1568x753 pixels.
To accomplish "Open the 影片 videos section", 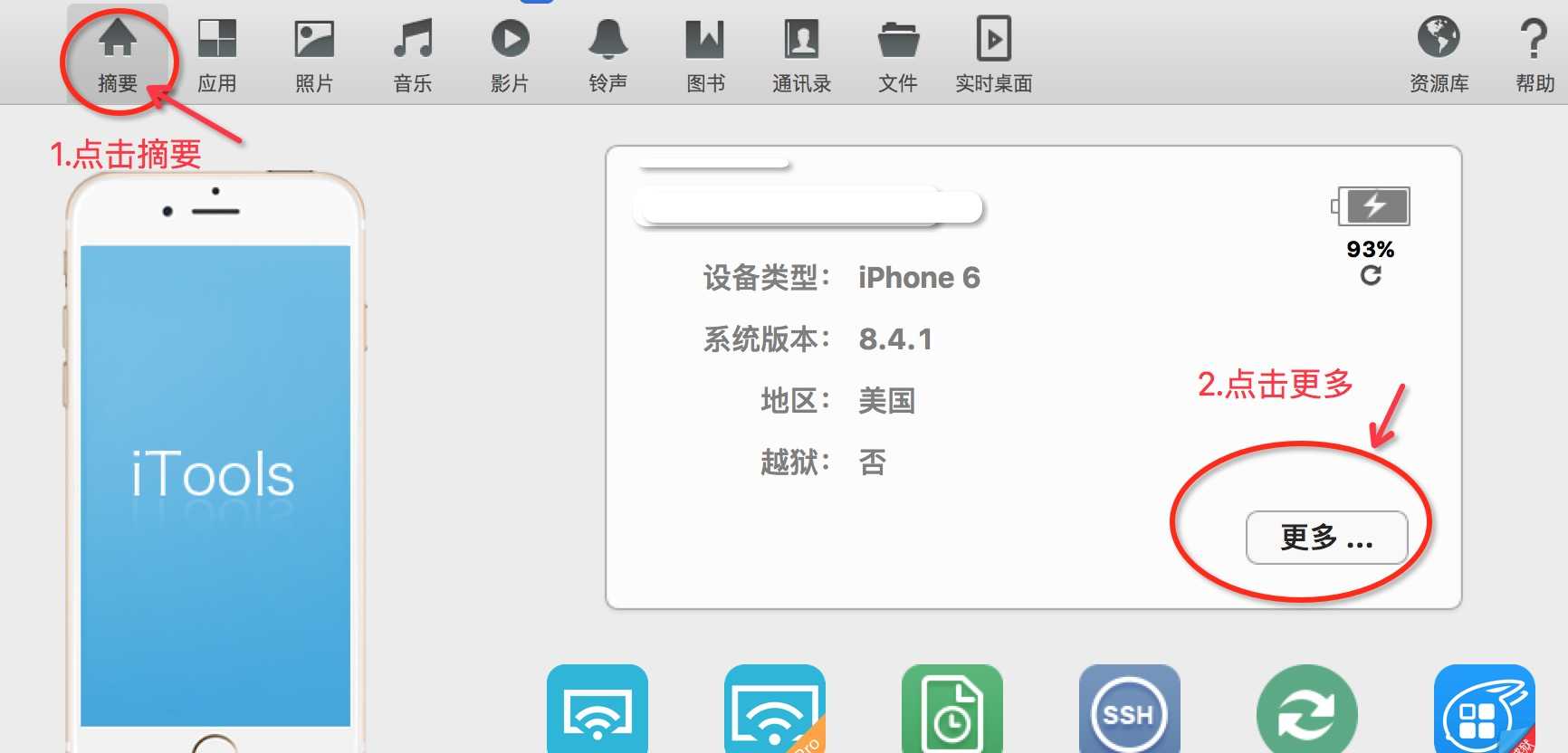I will click(510, 54).
